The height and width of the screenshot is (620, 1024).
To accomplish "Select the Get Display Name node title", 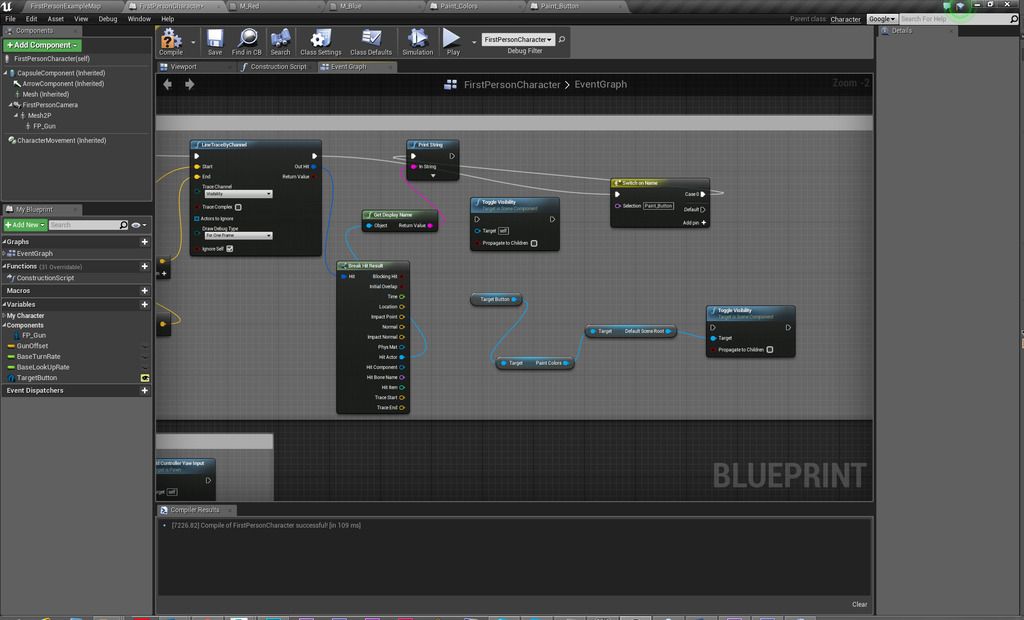I will (x=392, y=215).
